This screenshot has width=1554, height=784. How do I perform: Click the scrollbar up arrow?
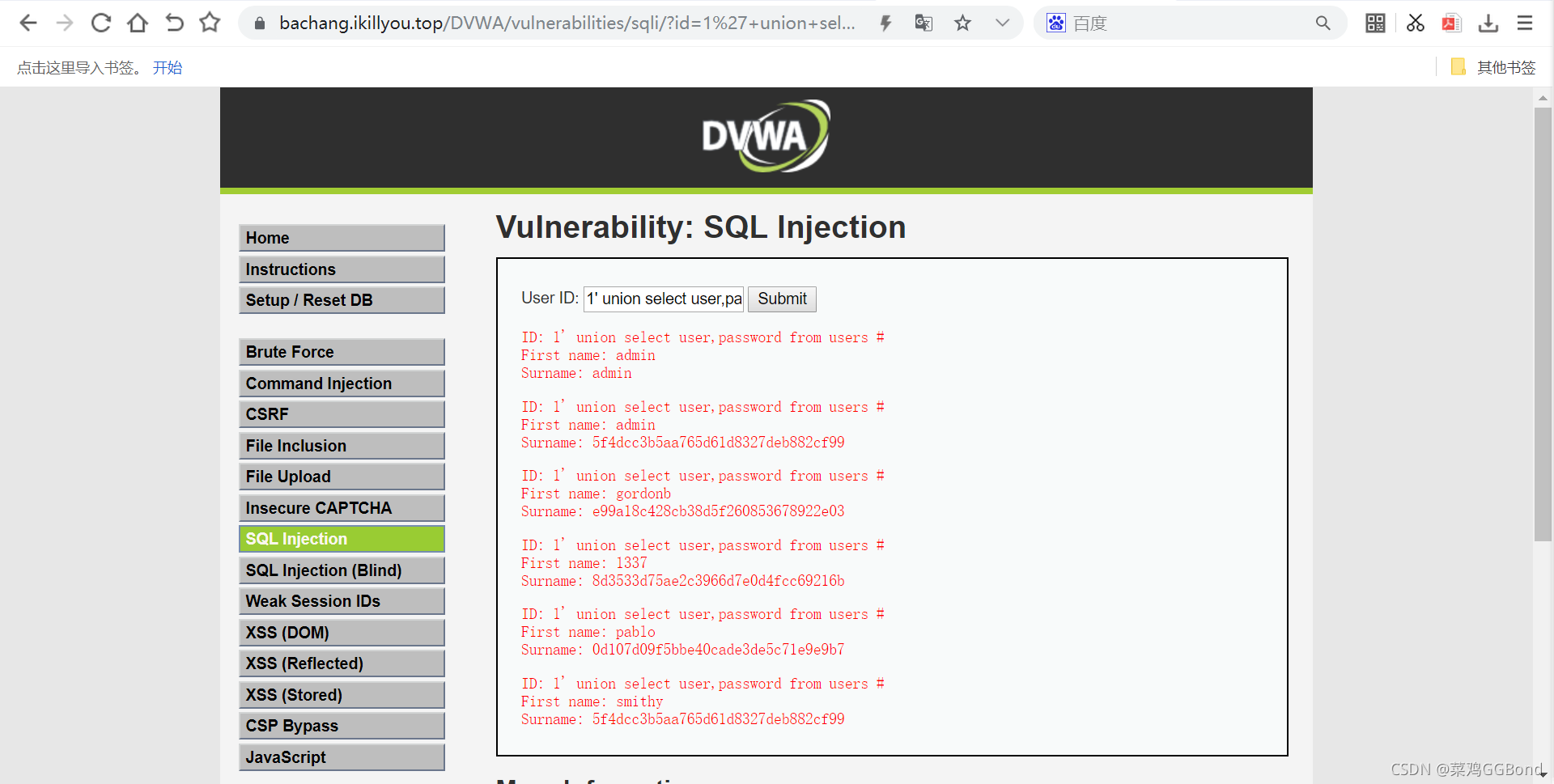pyautogui.click(x=1543, y=98)
